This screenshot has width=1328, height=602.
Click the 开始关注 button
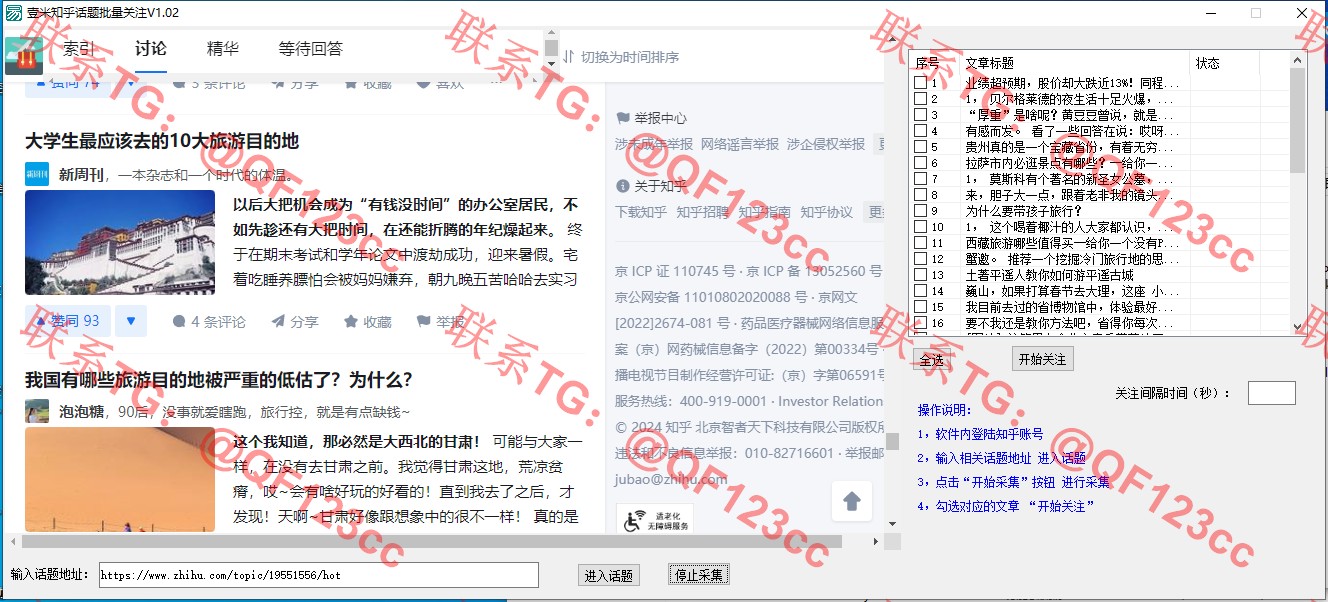[x=1042, y=359]
